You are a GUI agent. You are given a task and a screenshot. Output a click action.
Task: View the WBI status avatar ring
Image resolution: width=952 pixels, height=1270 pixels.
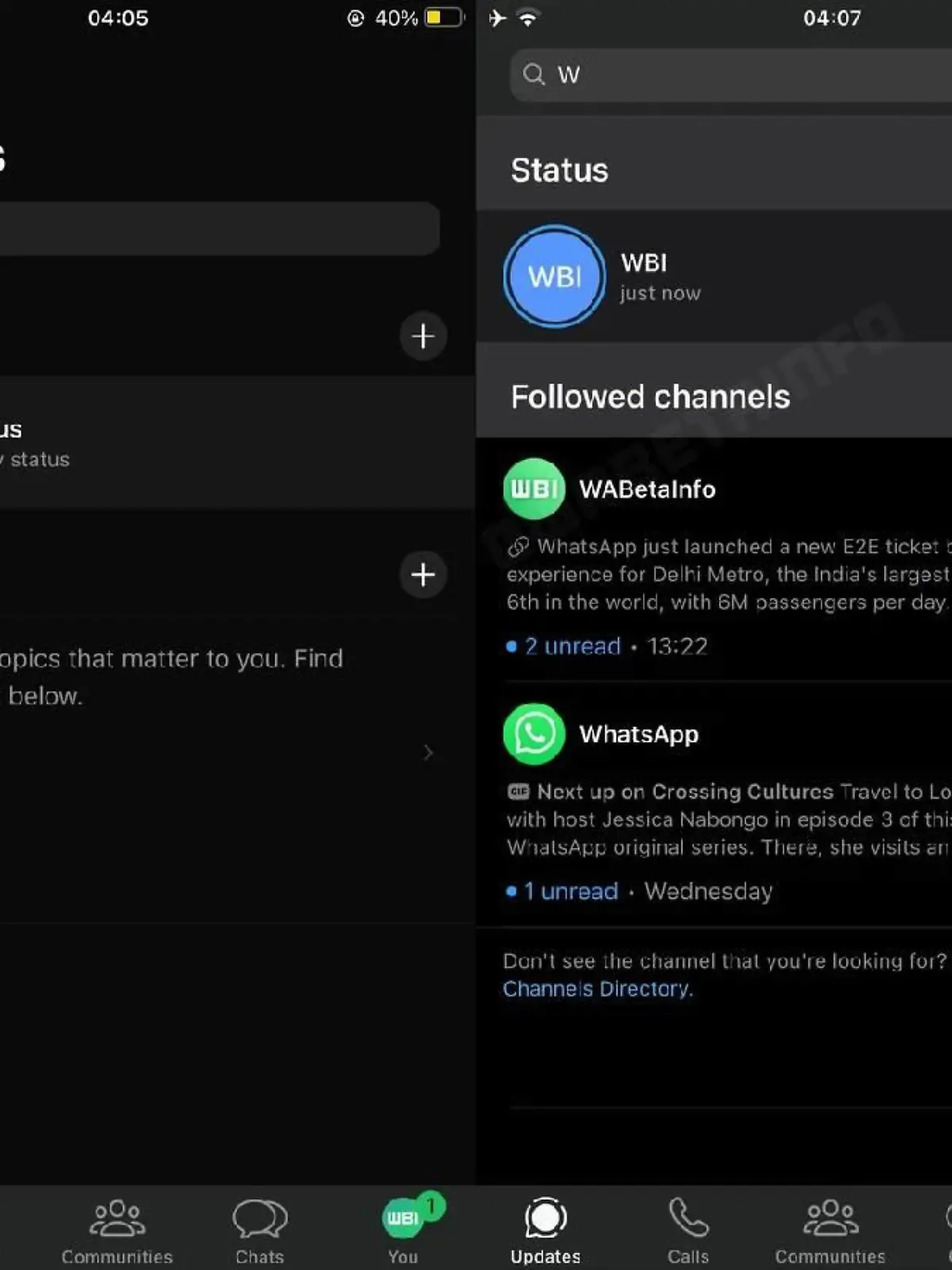point(555,276)
